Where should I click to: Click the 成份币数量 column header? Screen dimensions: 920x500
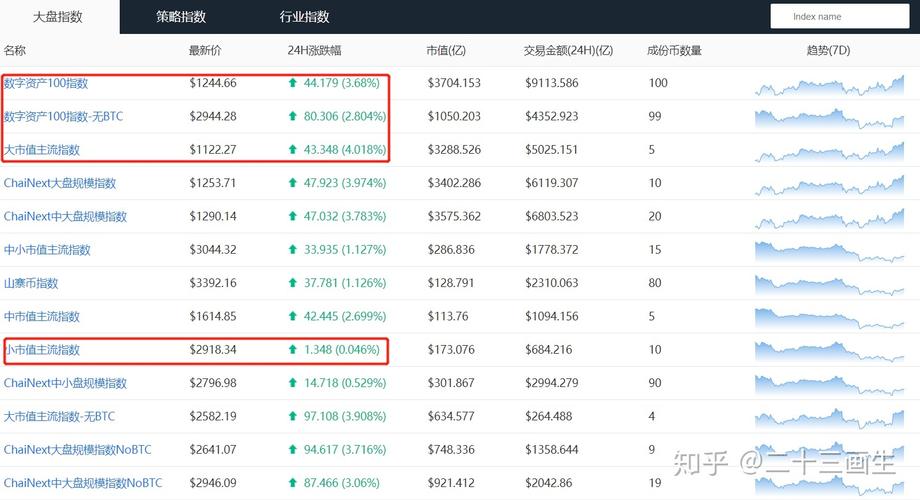tap(674, 50)
